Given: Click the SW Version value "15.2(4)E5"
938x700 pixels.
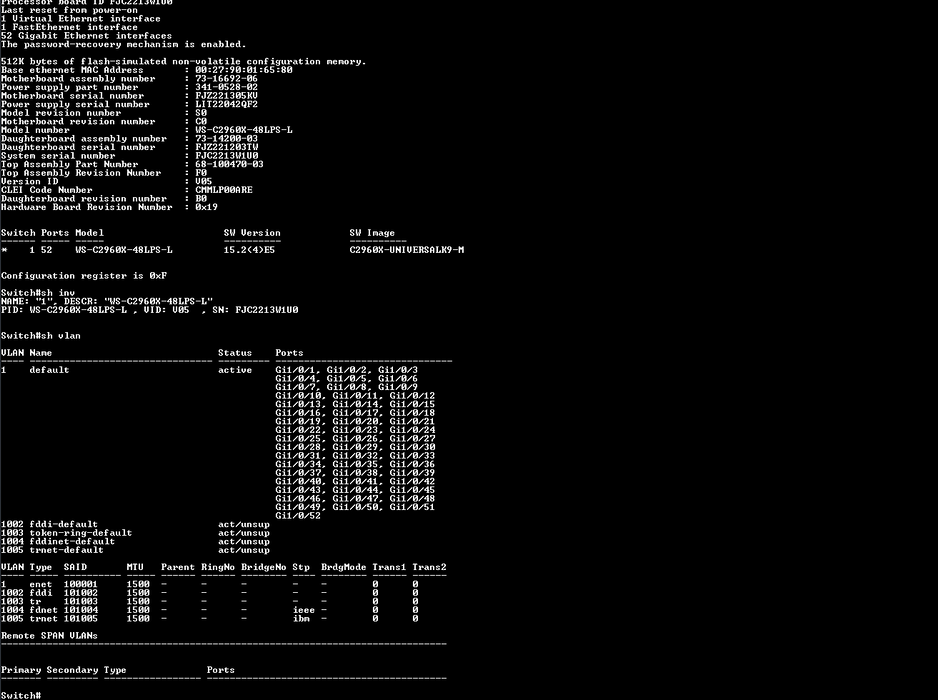Looking at the screenshot, I should click(x=249, y=250).
